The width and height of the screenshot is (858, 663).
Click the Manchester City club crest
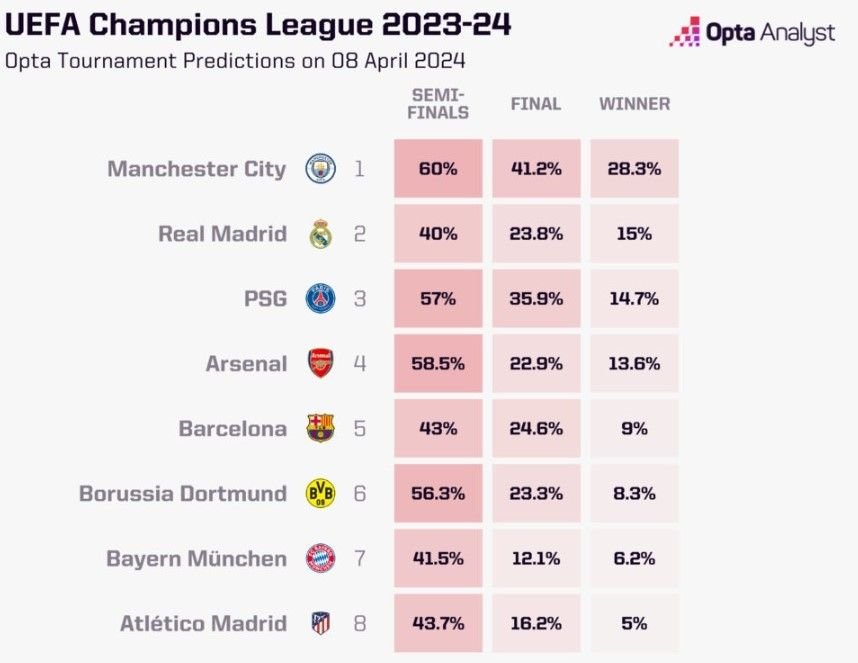[x=320, y=168]
